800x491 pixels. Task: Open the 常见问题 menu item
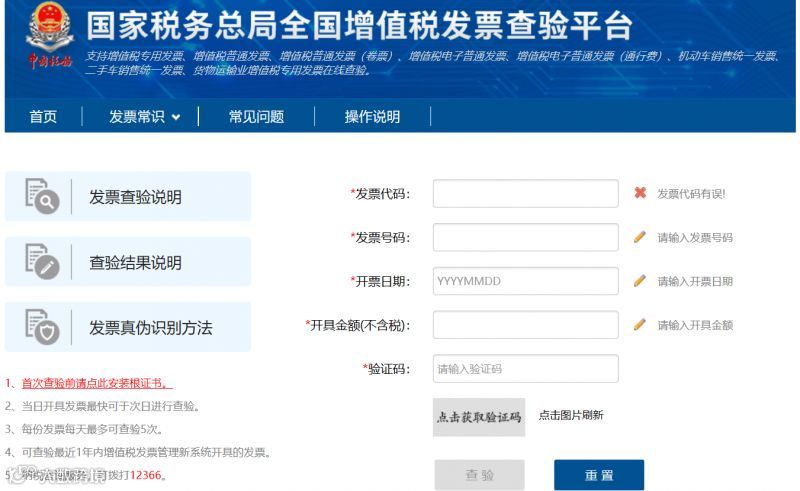(x=256, y=116)
